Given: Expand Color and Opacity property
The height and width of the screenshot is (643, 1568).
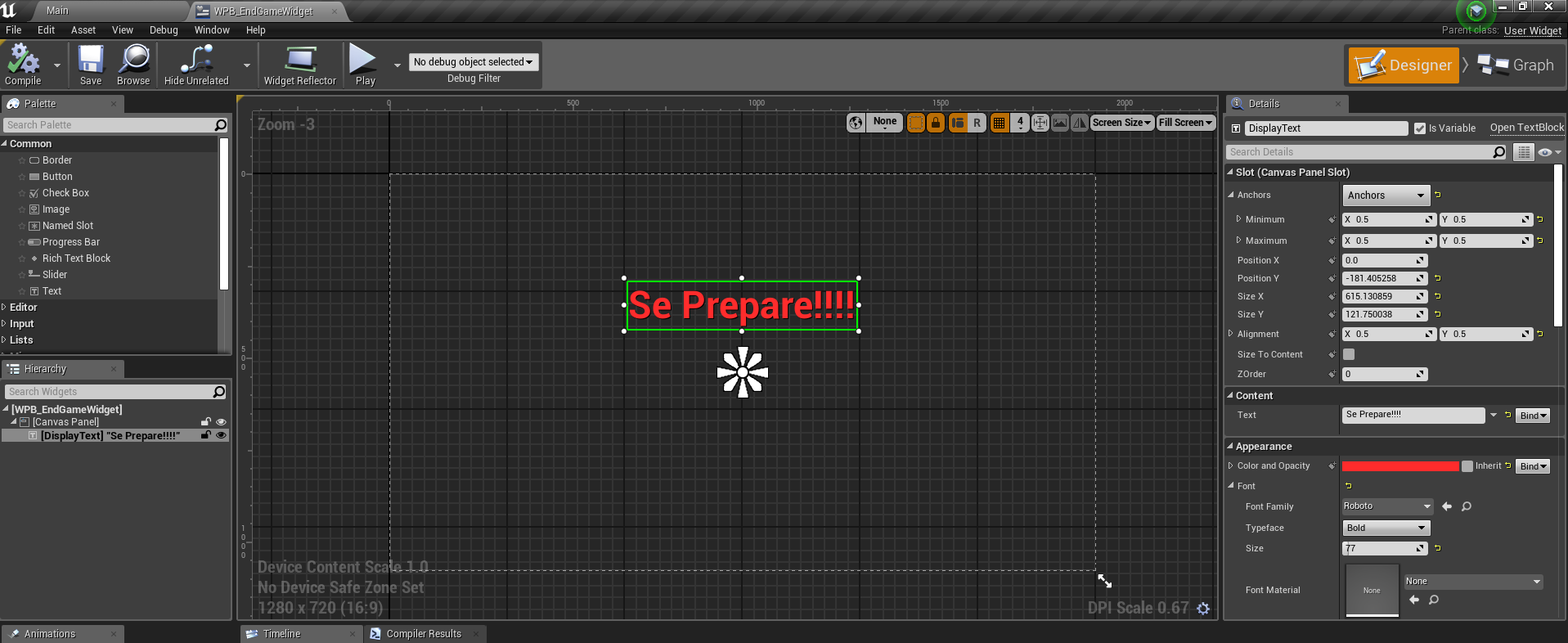Looking at the screenshot, I should coord(1231,465).
